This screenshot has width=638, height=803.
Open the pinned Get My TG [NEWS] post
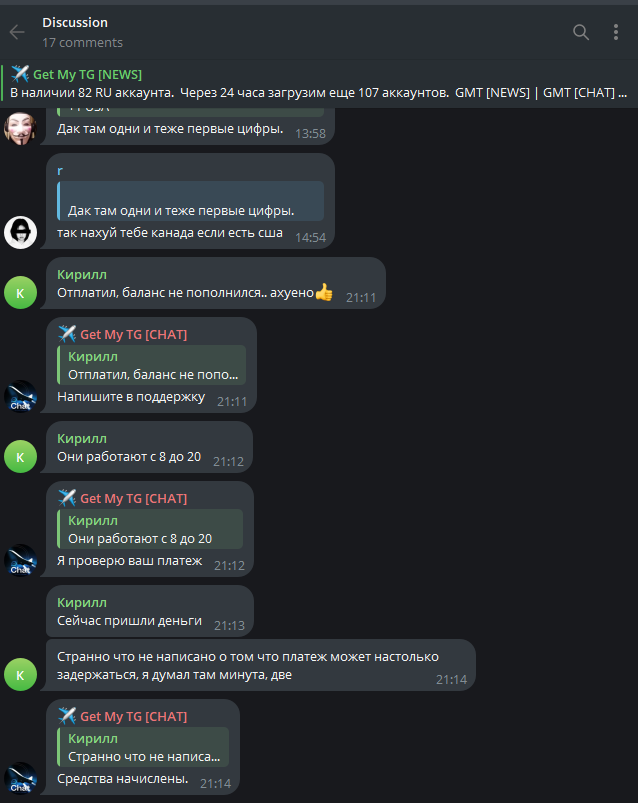pyautogui.click(x=319, y=83)
